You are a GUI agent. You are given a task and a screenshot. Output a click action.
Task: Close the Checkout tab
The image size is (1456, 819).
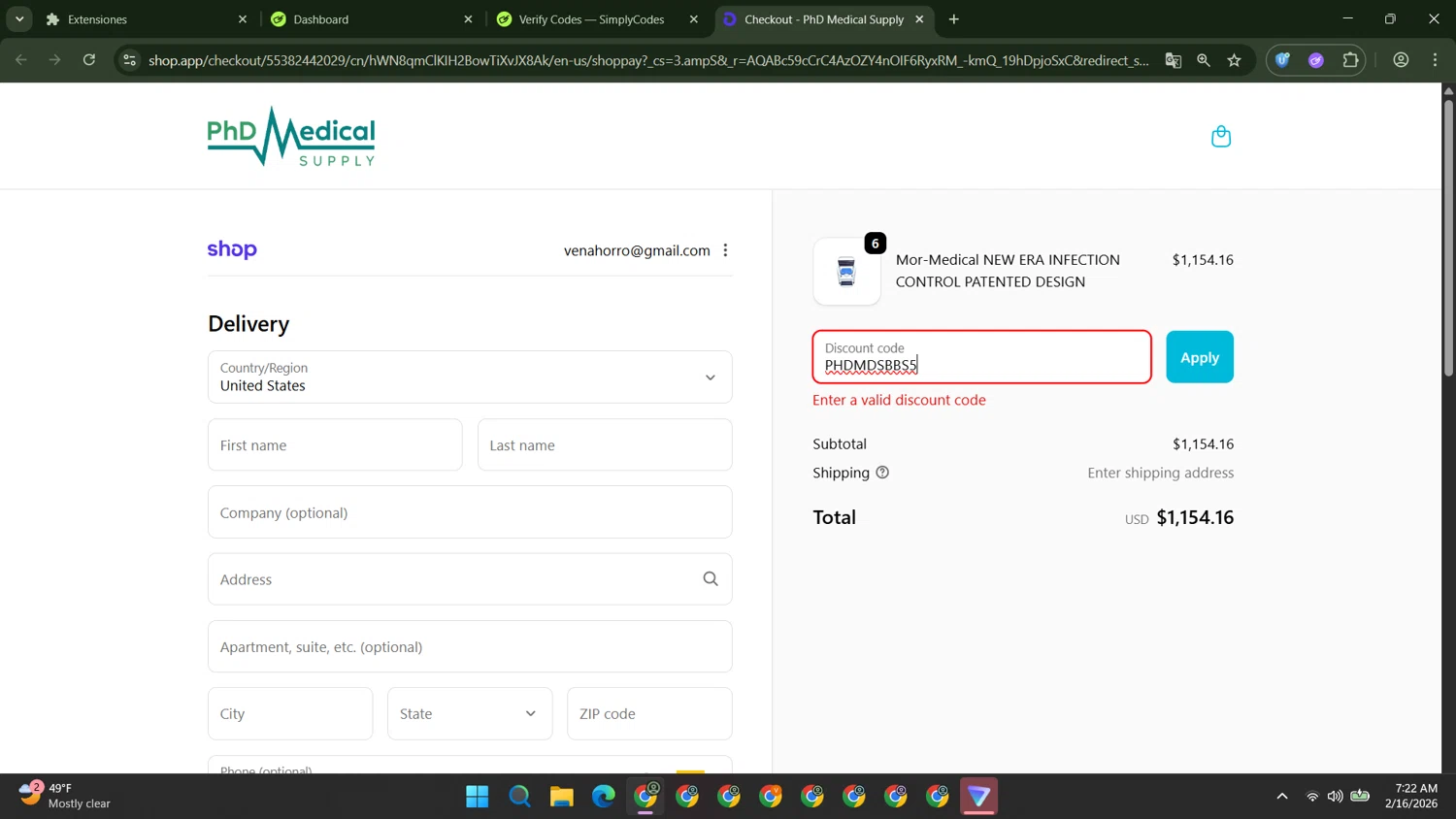pyautogui.click(x=919, y=19)
